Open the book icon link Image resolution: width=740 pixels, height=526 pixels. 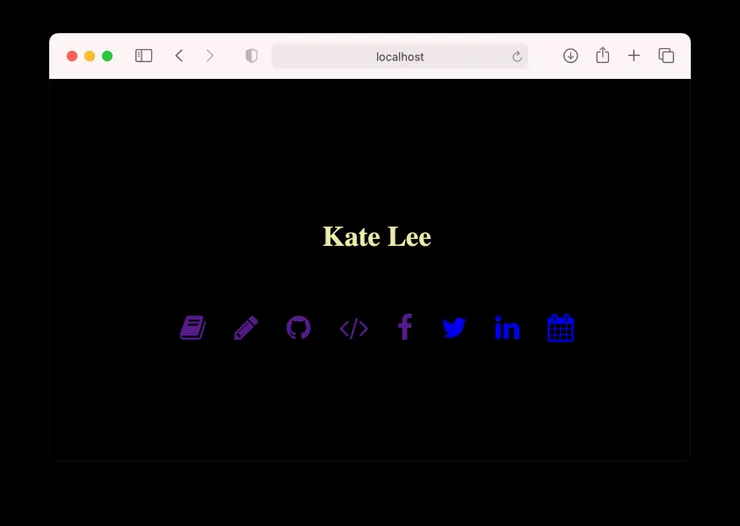(193, 327)
